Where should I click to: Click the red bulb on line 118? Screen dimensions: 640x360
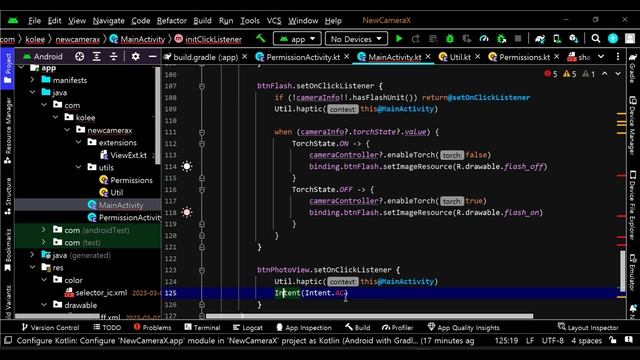187,212
